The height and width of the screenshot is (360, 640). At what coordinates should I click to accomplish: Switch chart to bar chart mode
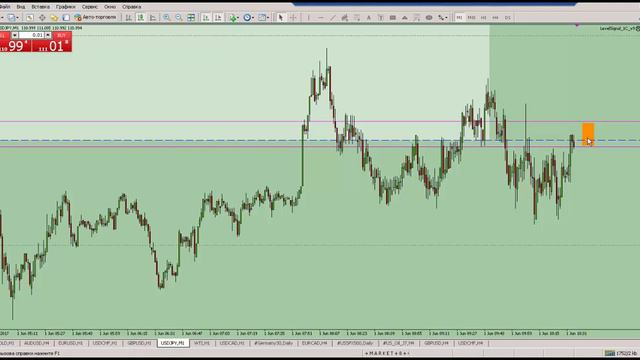(x=129, y=18)
